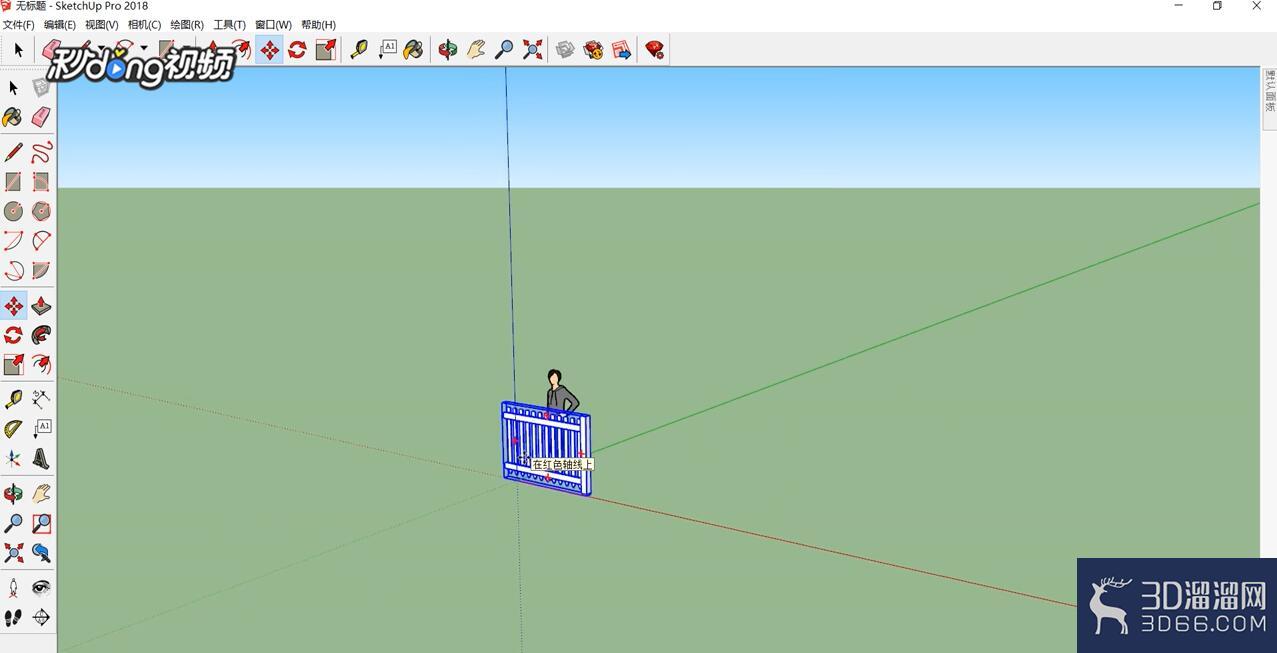
Task: Open the 相机(C) menu
Action: (x=144, y=24)
